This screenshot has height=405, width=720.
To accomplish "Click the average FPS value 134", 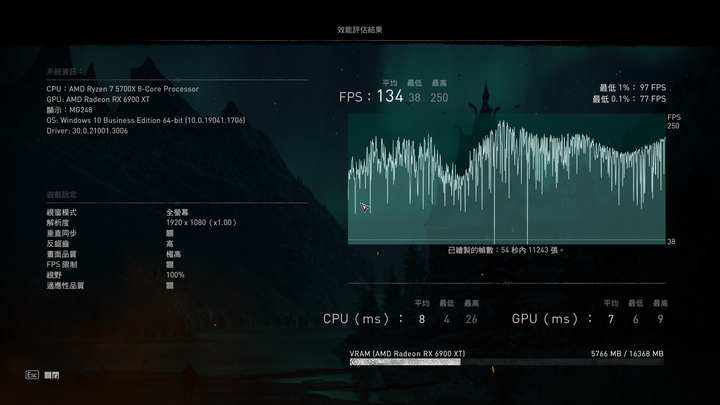I will pos(390,96).
